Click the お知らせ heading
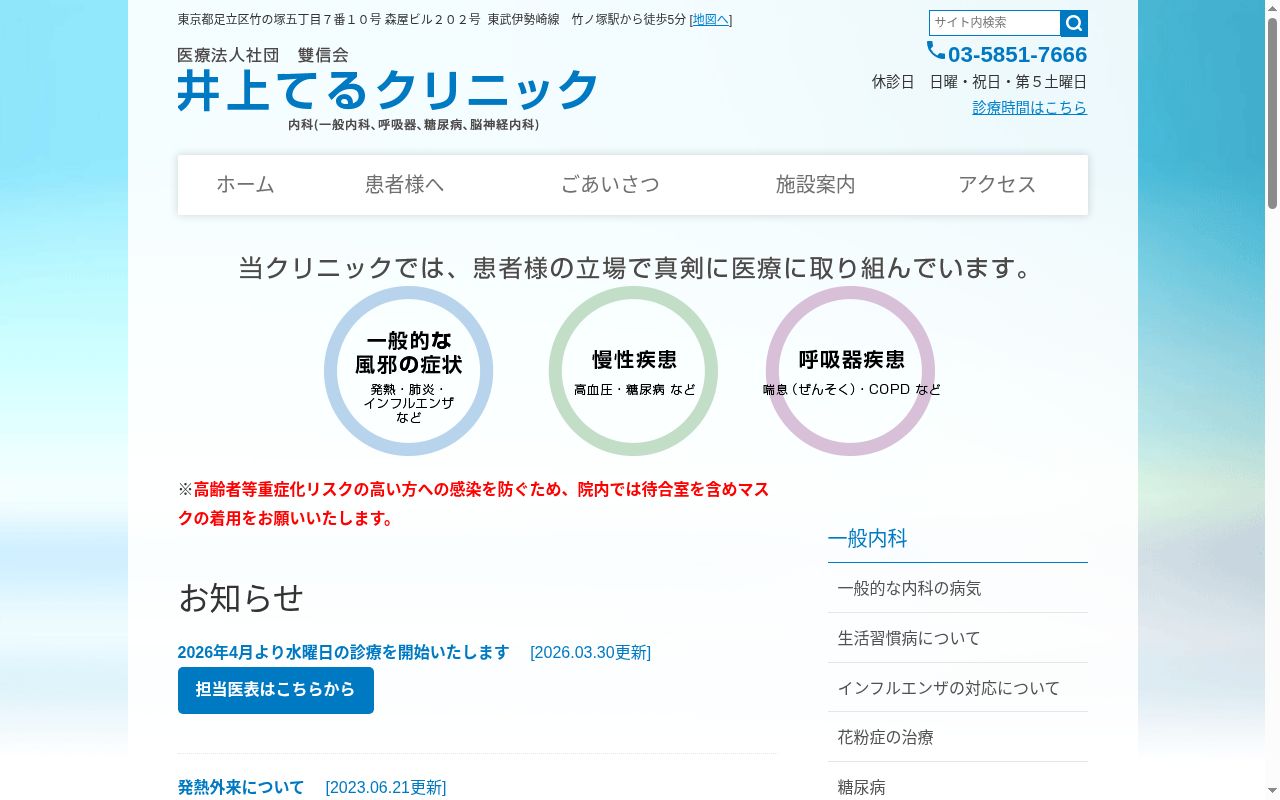Image resolution: width=1280 pixels, height=800 pixels. [x=241, y=598]
